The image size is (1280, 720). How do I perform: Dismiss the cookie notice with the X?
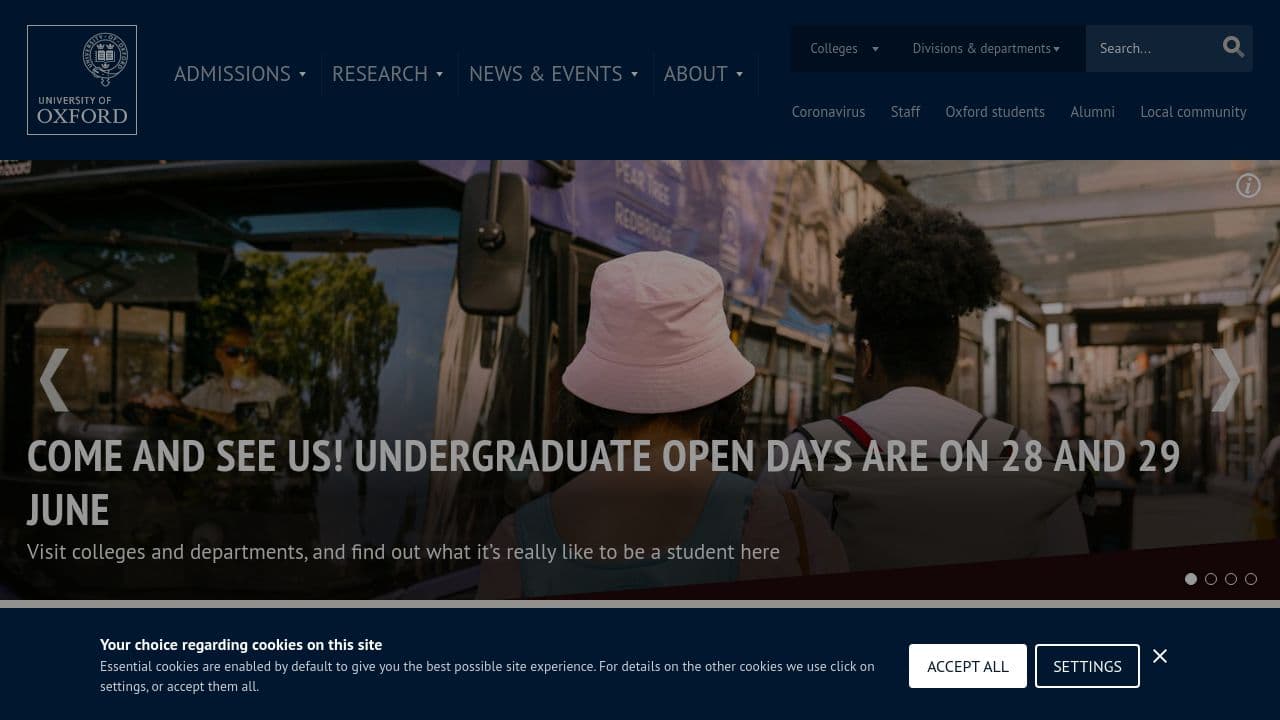[1160, 656]
